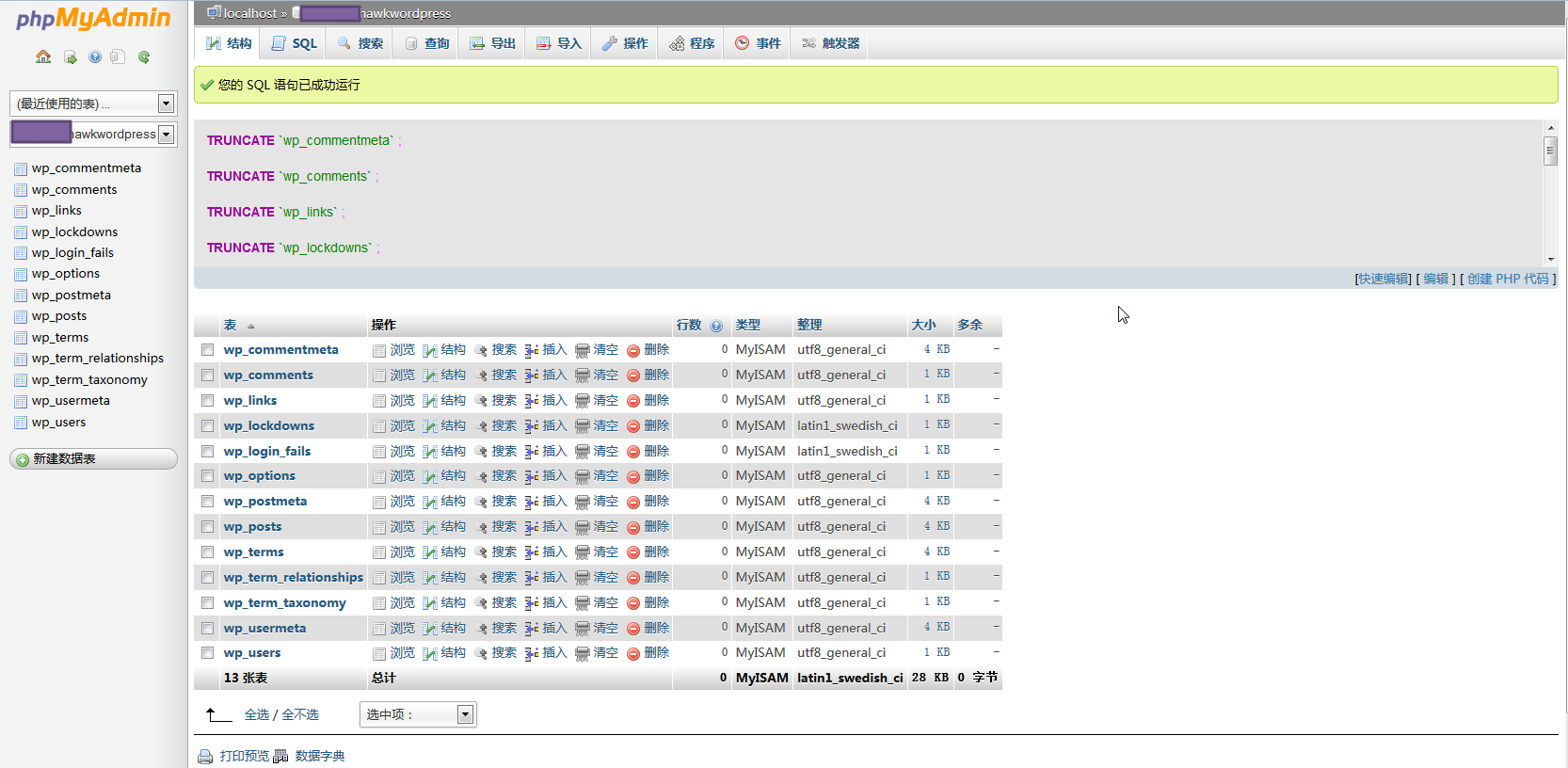Open the 导出 tab

coord(492,43)
